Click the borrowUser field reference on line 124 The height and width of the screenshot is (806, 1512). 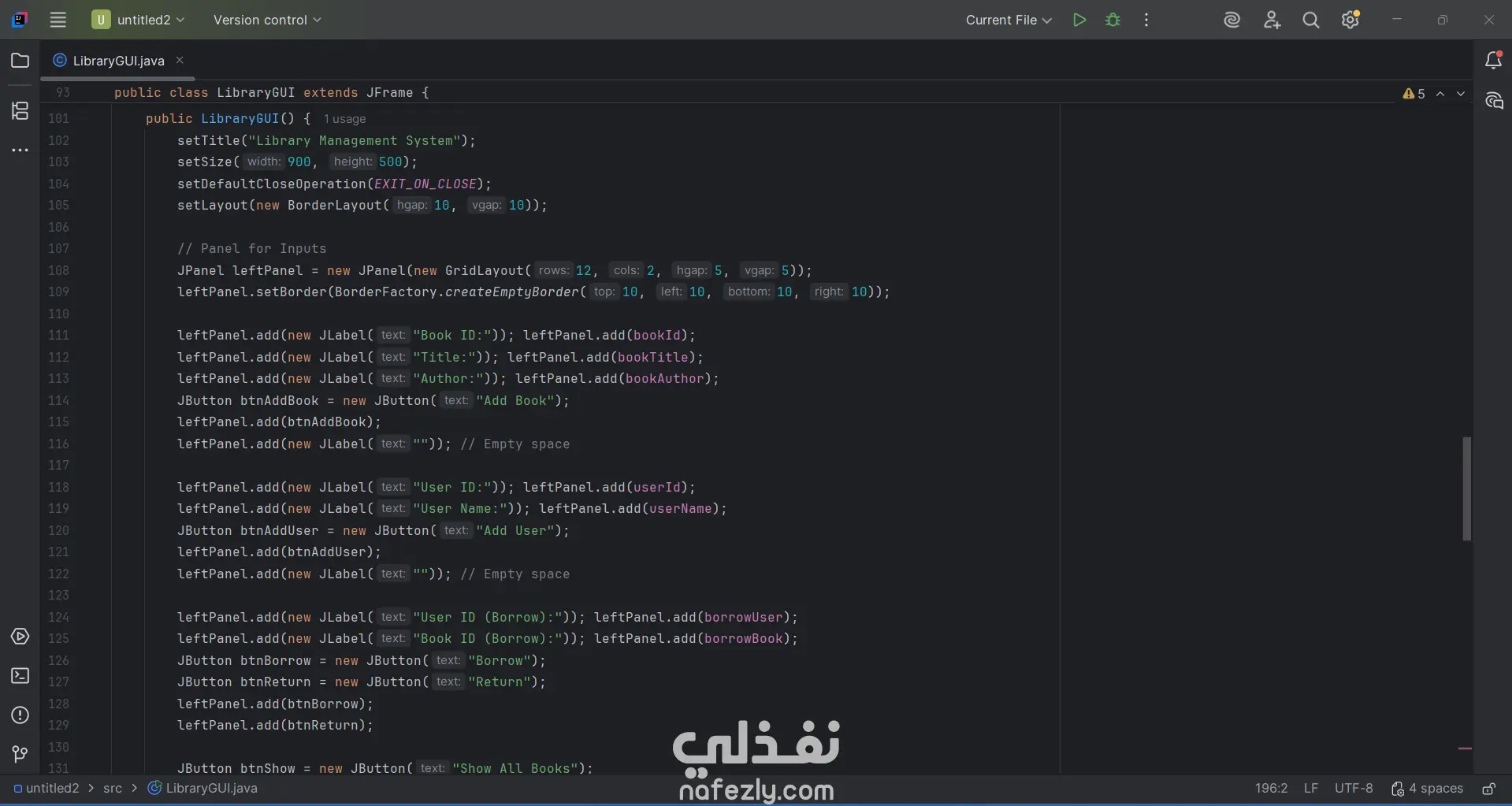tap(744, 618)
